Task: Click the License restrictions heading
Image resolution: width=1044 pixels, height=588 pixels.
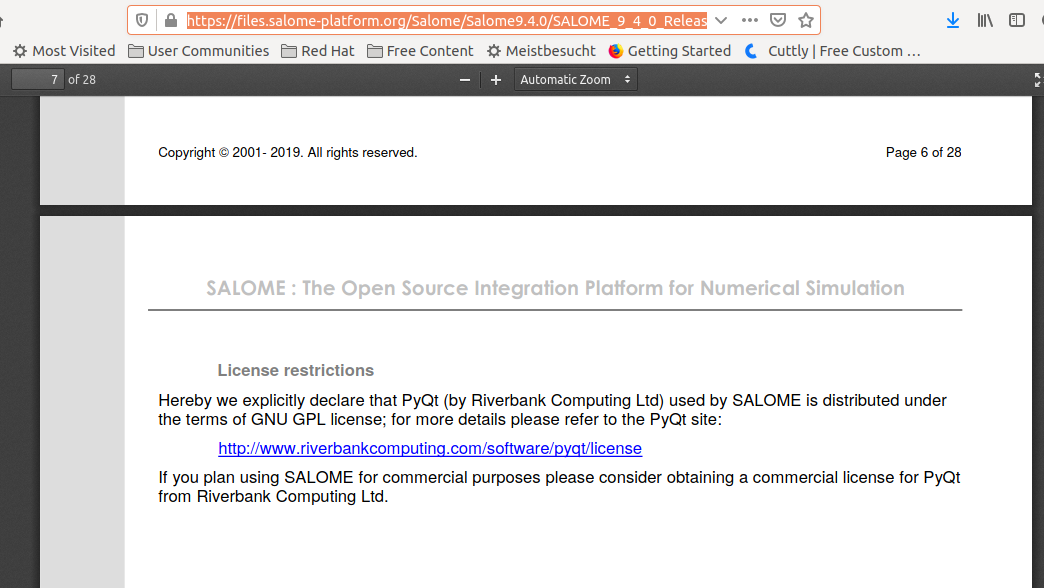Action: tap(296, 370)
